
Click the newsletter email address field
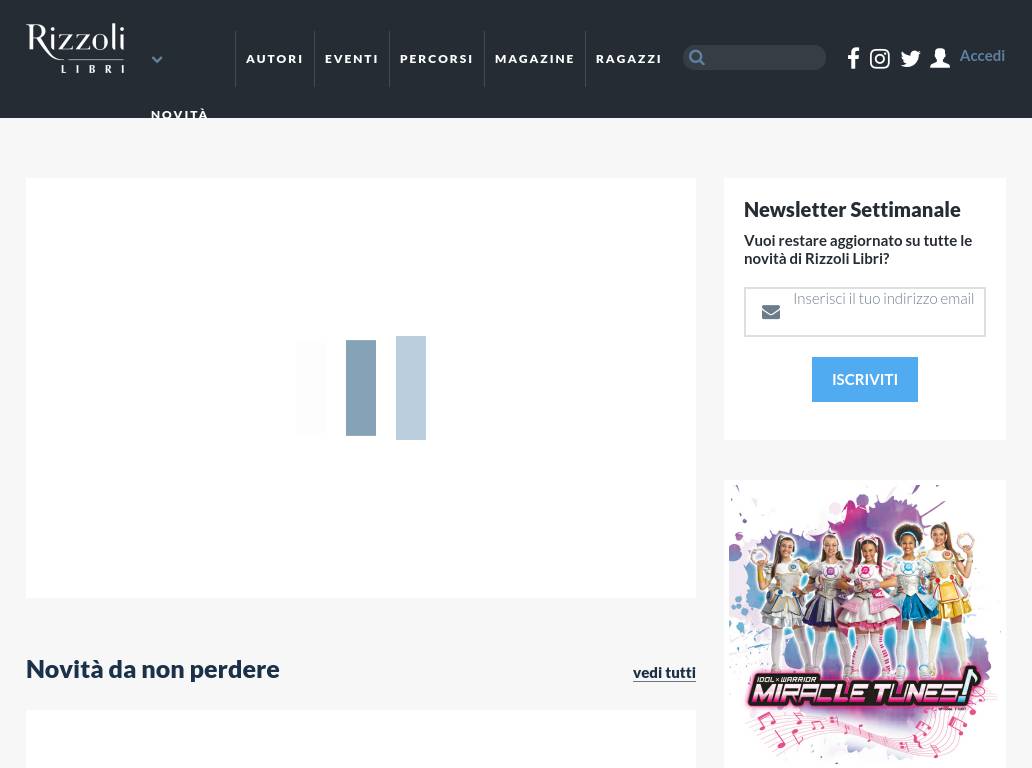pyautogui.click(x=883, y=311)
